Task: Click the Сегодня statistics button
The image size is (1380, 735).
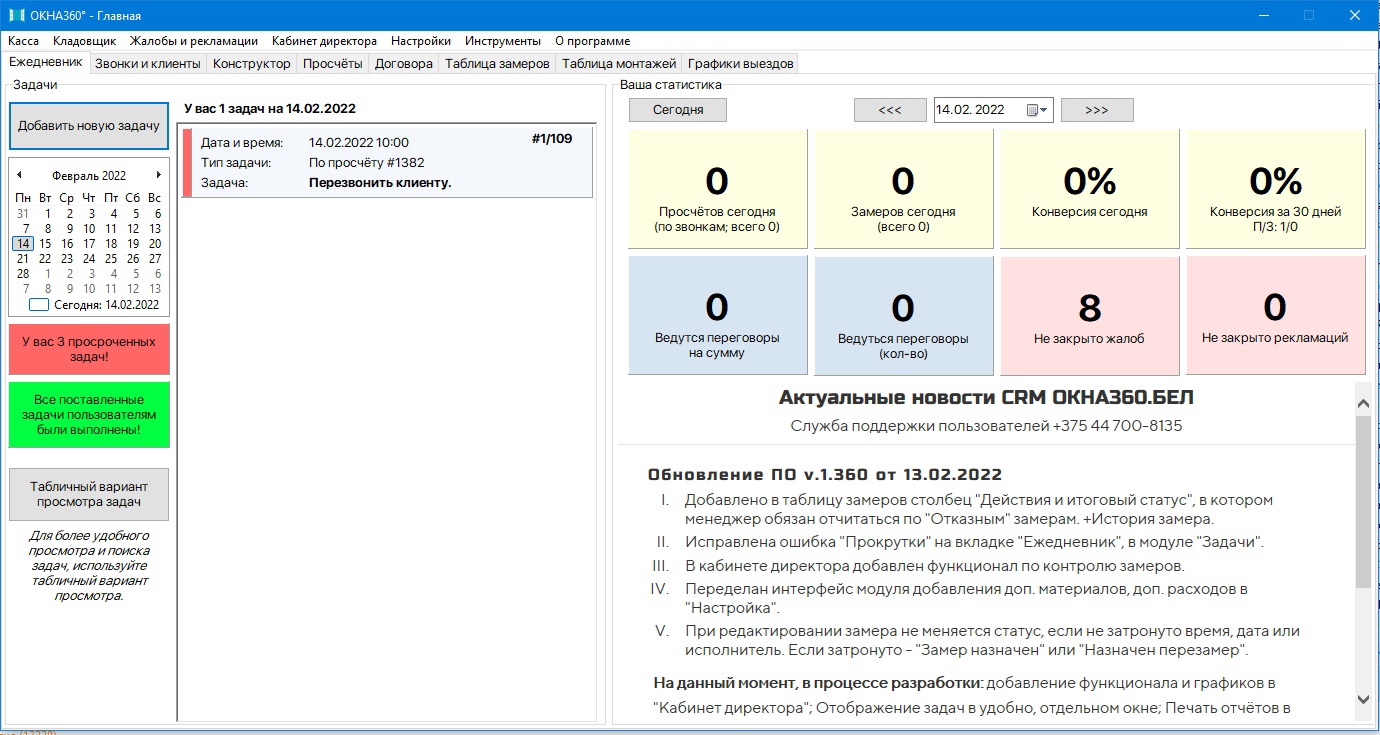Action: pos(678,110)
